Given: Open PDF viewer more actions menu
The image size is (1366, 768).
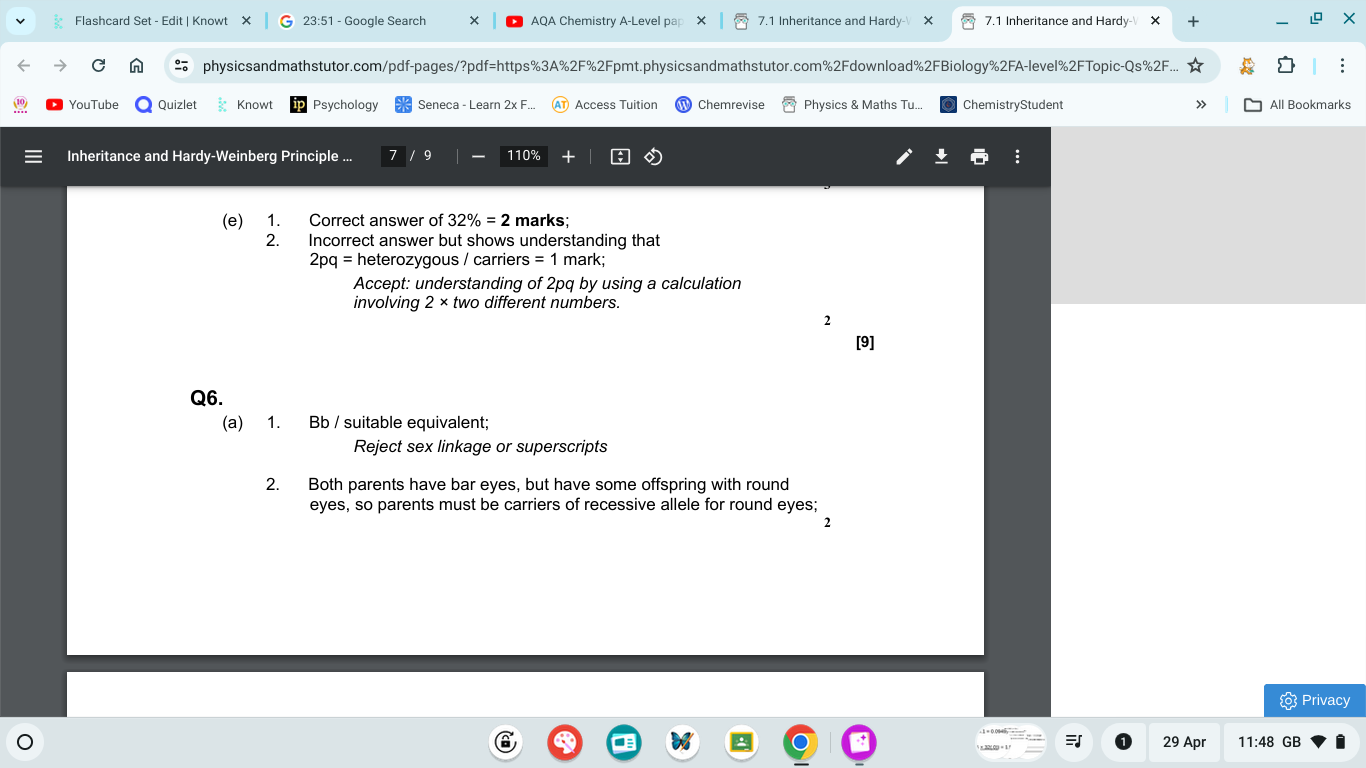Looking at the screenshot, I should click(x=1017, y=156).
